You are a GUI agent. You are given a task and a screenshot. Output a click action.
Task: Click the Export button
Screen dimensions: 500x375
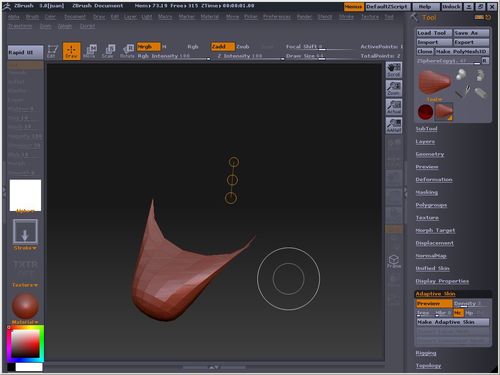click(x=471, y=42)
